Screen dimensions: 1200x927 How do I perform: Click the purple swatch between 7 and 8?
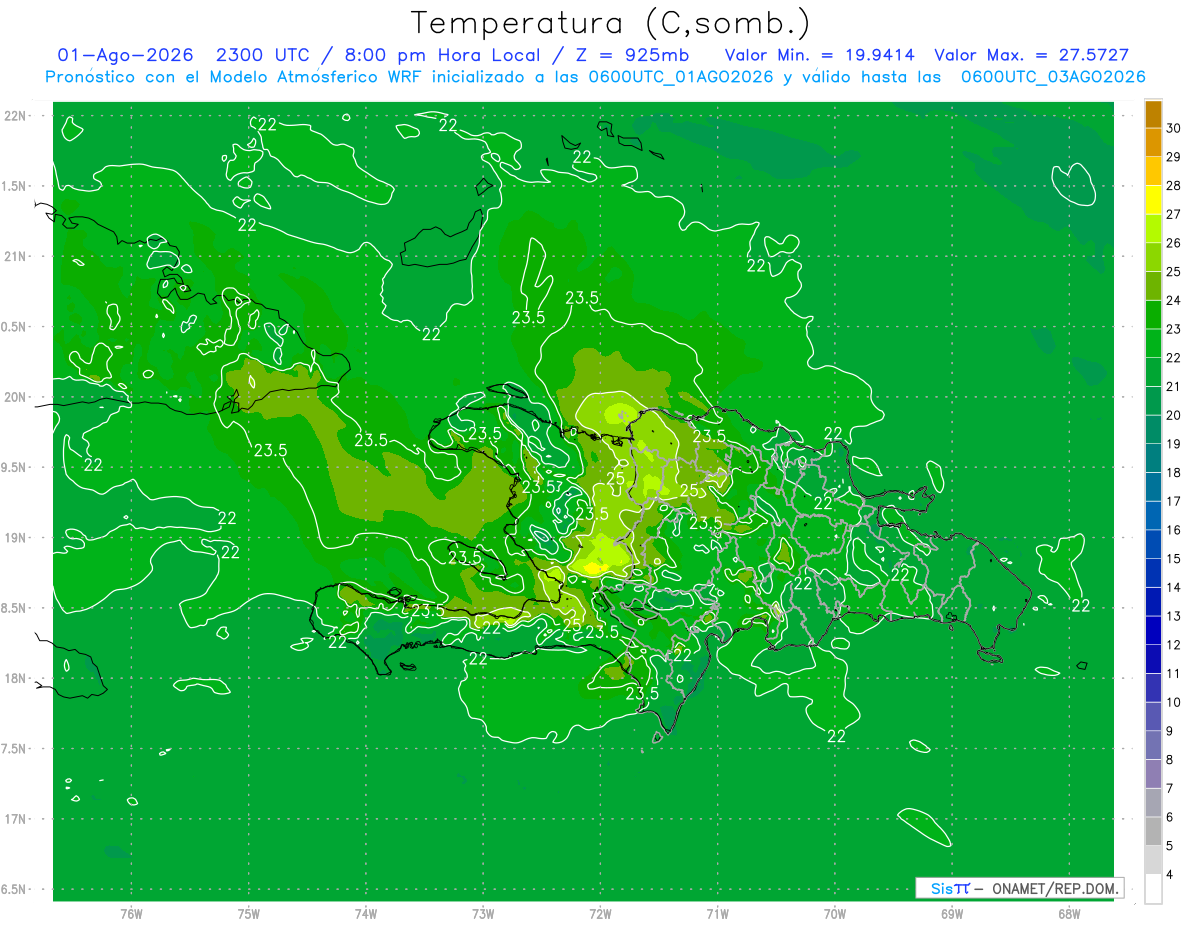[1154, 774]
